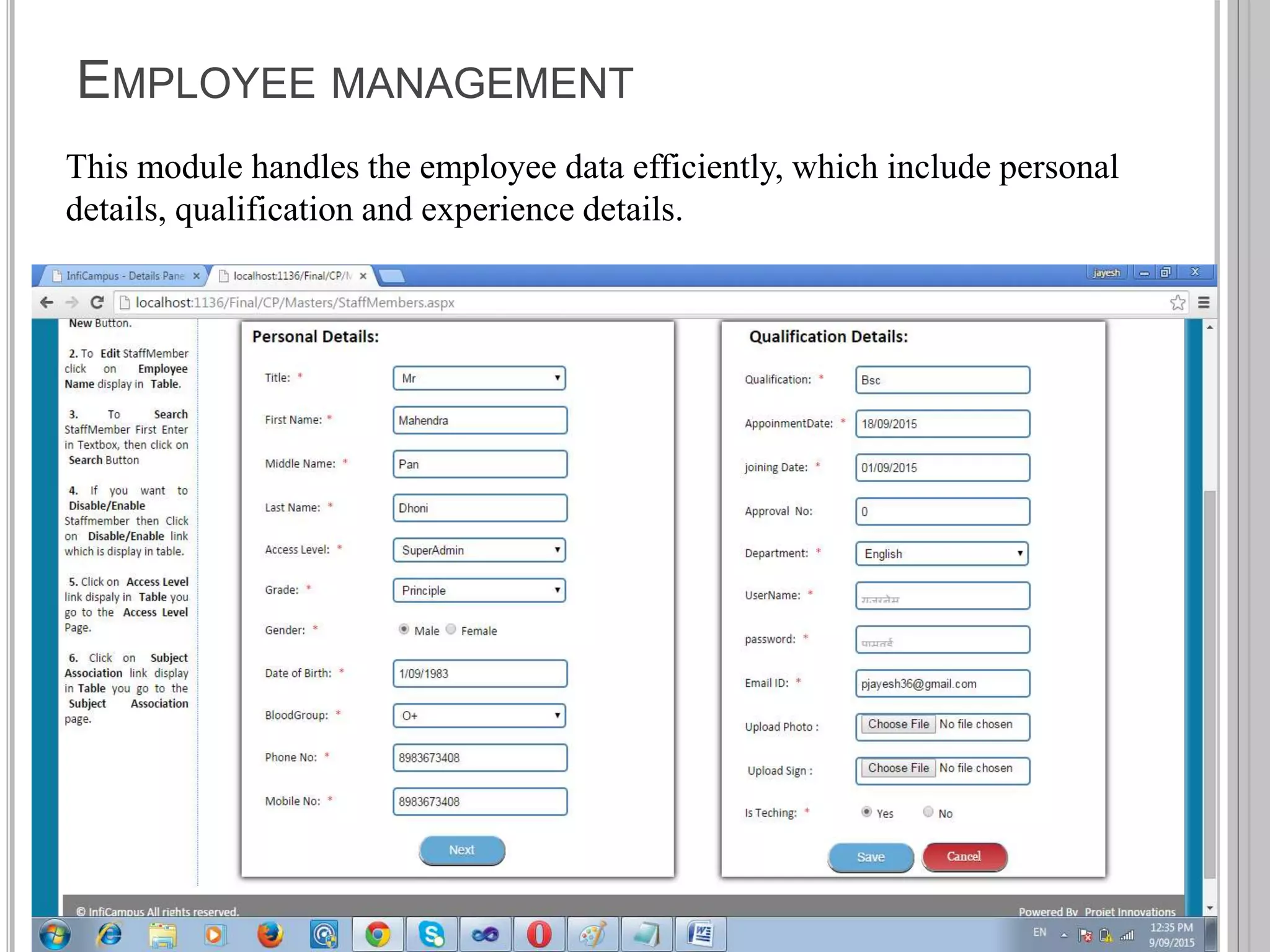Image resolution: width=1270 pixels, height=952 pixels.
Task: Click the Middle Name field Pan
Action: pyautogui.click(x=480, y=464)
